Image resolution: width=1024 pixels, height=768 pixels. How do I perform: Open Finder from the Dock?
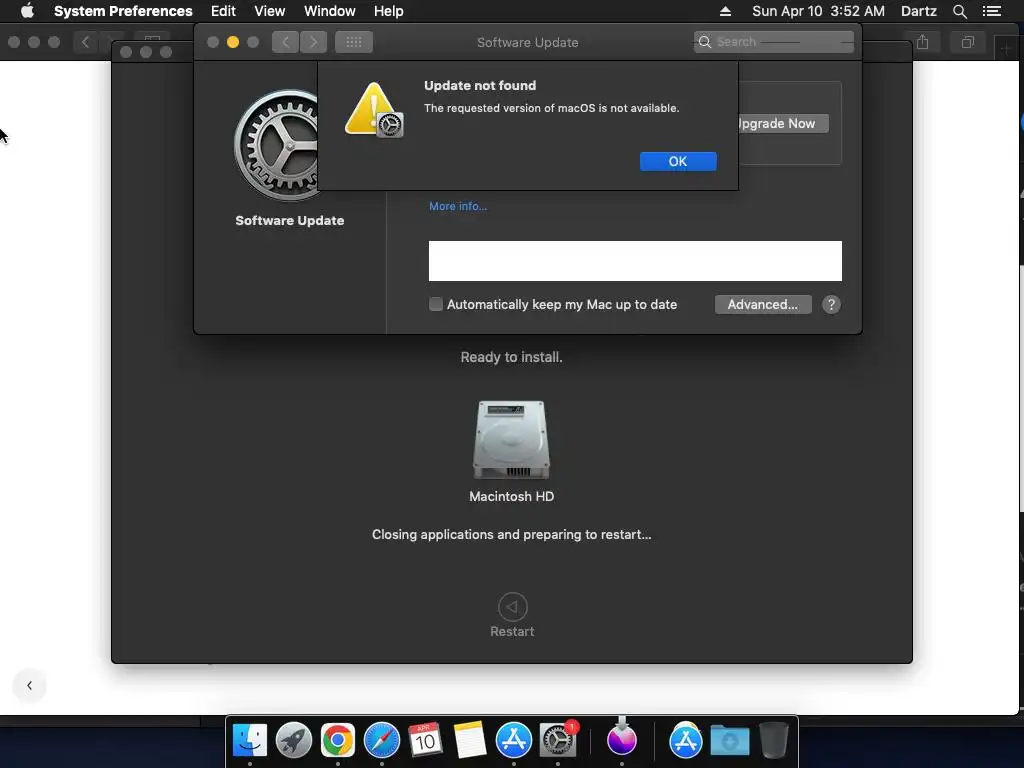(x=250, y=741)
